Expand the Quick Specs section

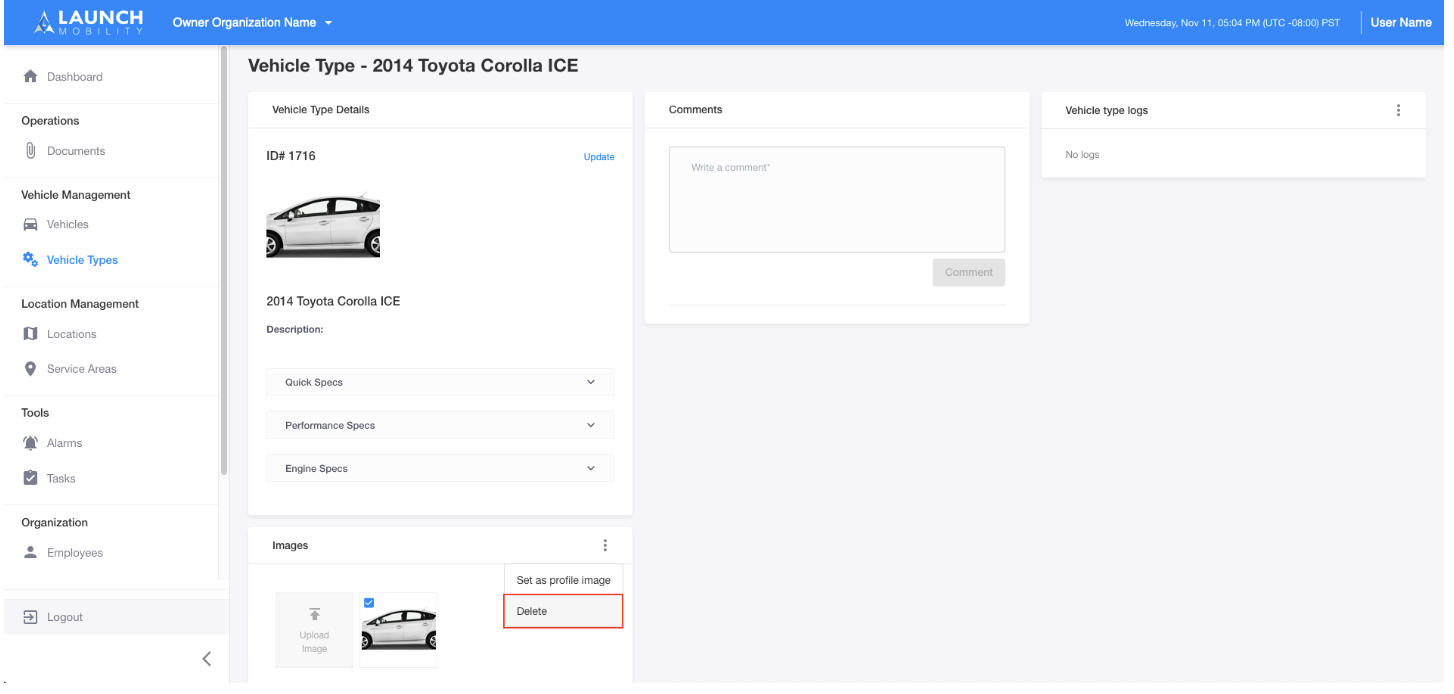[440, 382]
